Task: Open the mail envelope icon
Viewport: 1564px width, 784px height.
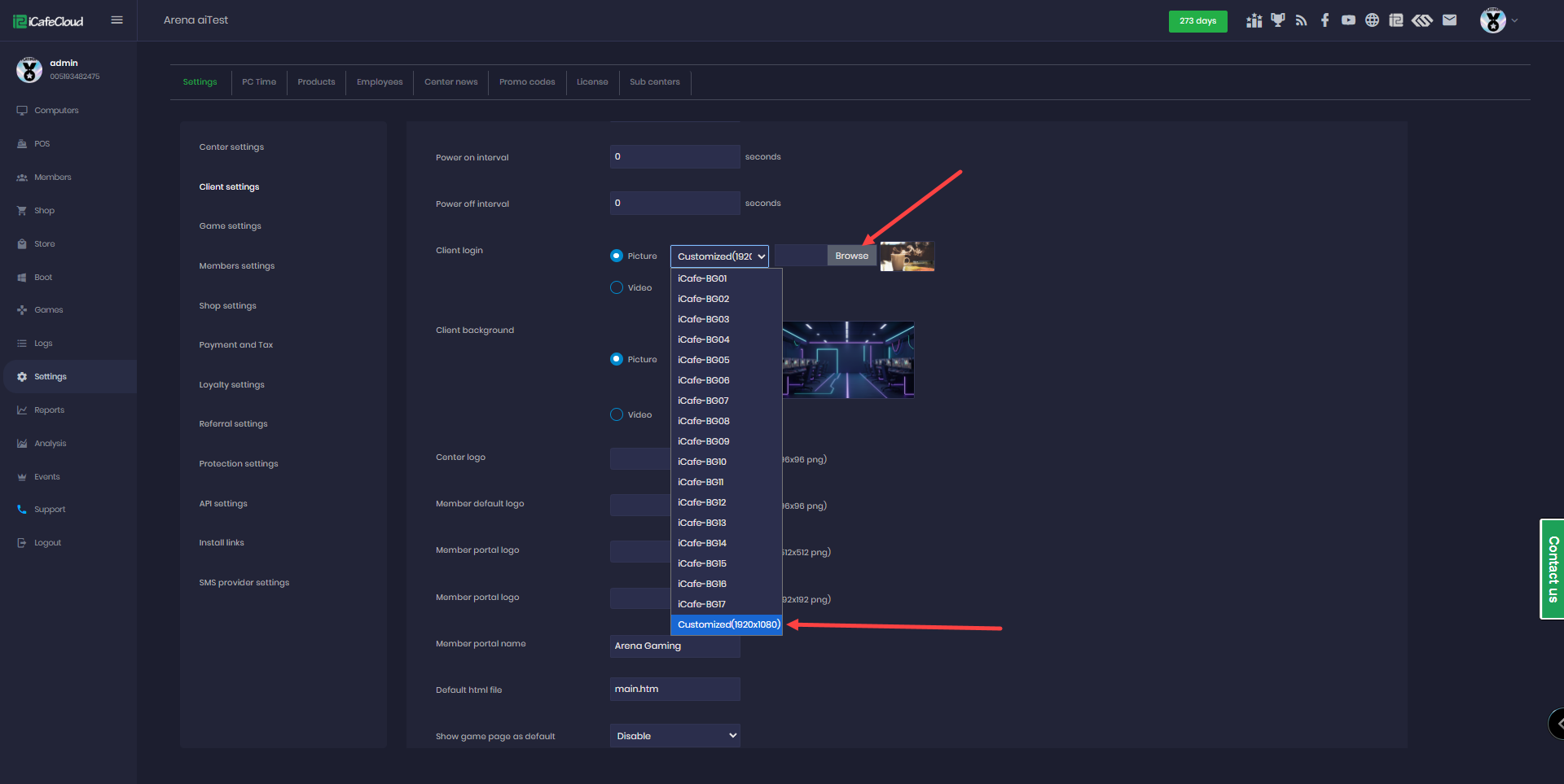Action: [x=1449, y=20]
